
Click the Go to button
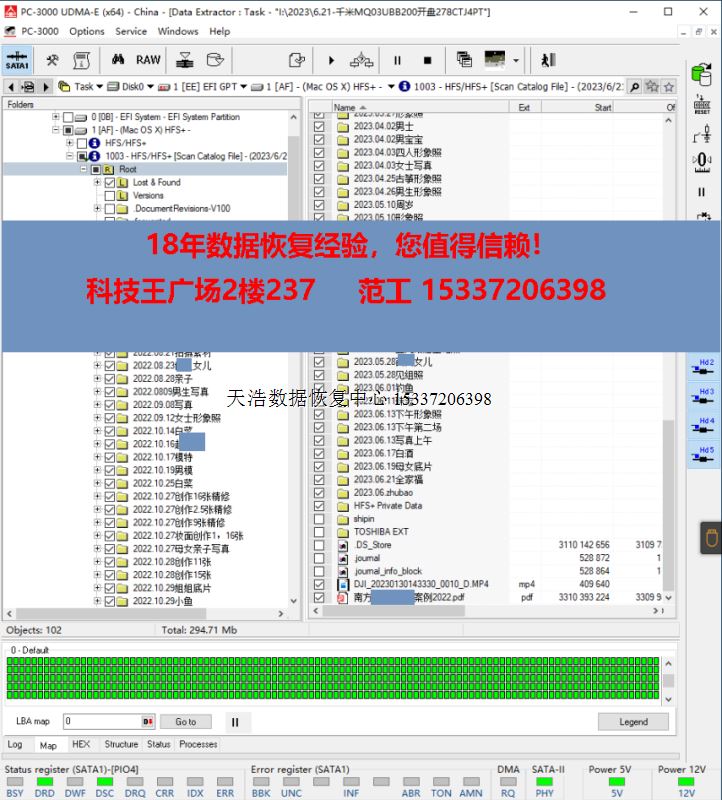[x=186, y=721]
